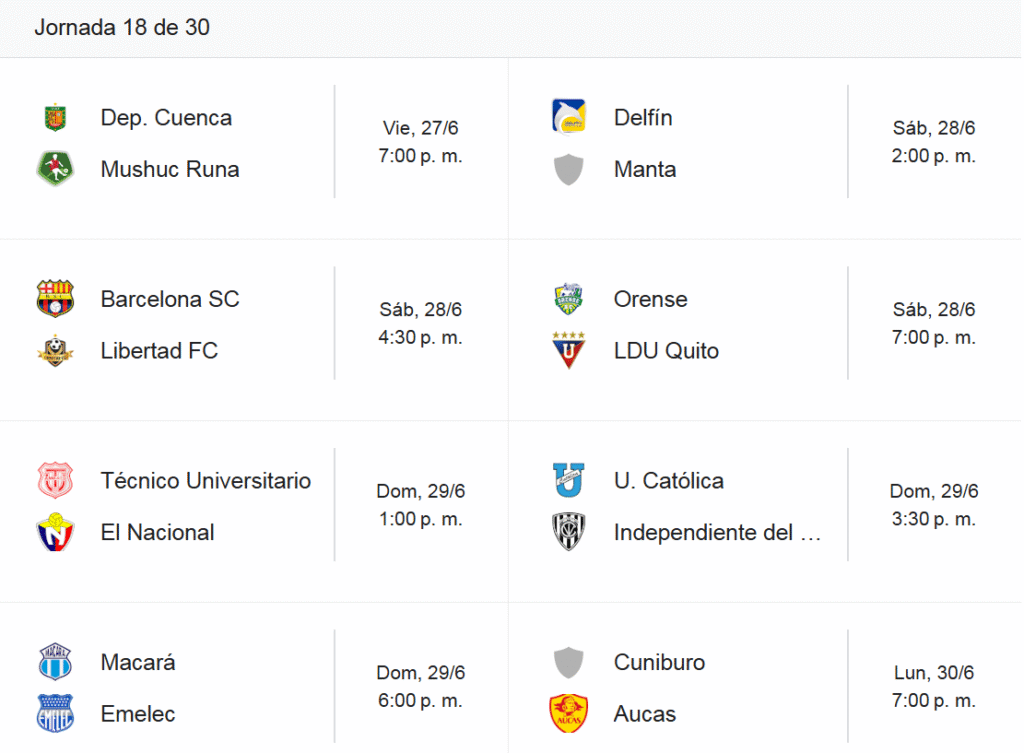The height and width of the screenshot is (753, 1024).
Task: Click the Independiente del Valle crest
Action: click(x=569, y=532)
